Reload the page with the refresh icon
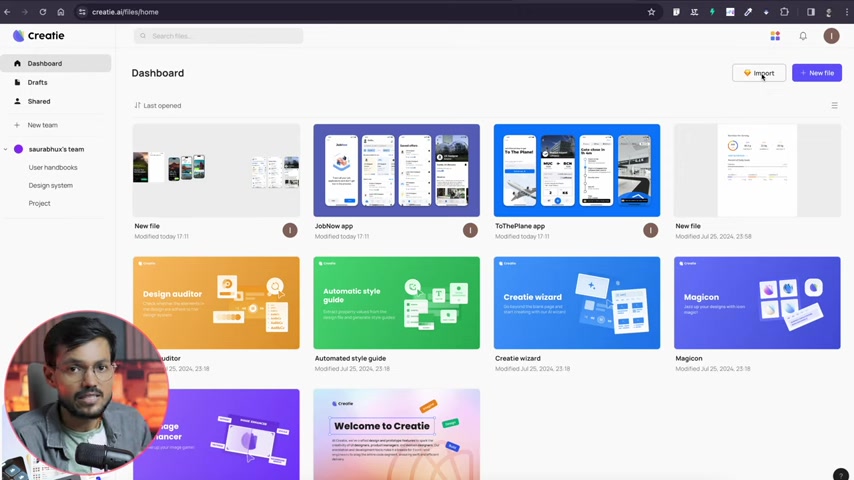854x480 pixels. pyautogui.click(x=42, y=12)
